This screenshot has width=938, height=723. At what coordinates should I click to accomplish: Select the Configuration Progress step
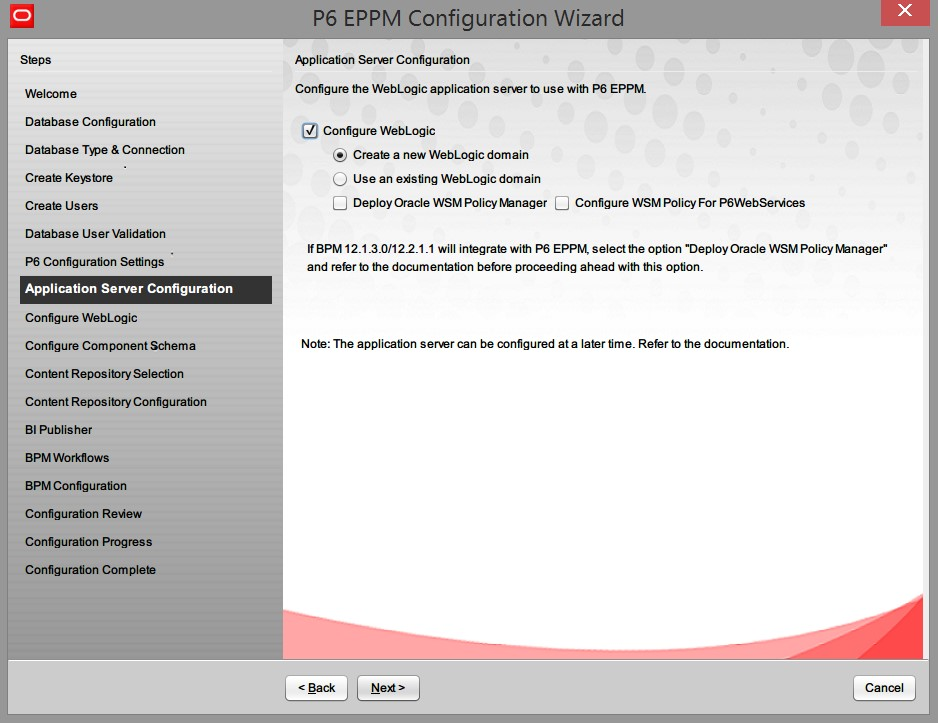[x=89, y=542]
